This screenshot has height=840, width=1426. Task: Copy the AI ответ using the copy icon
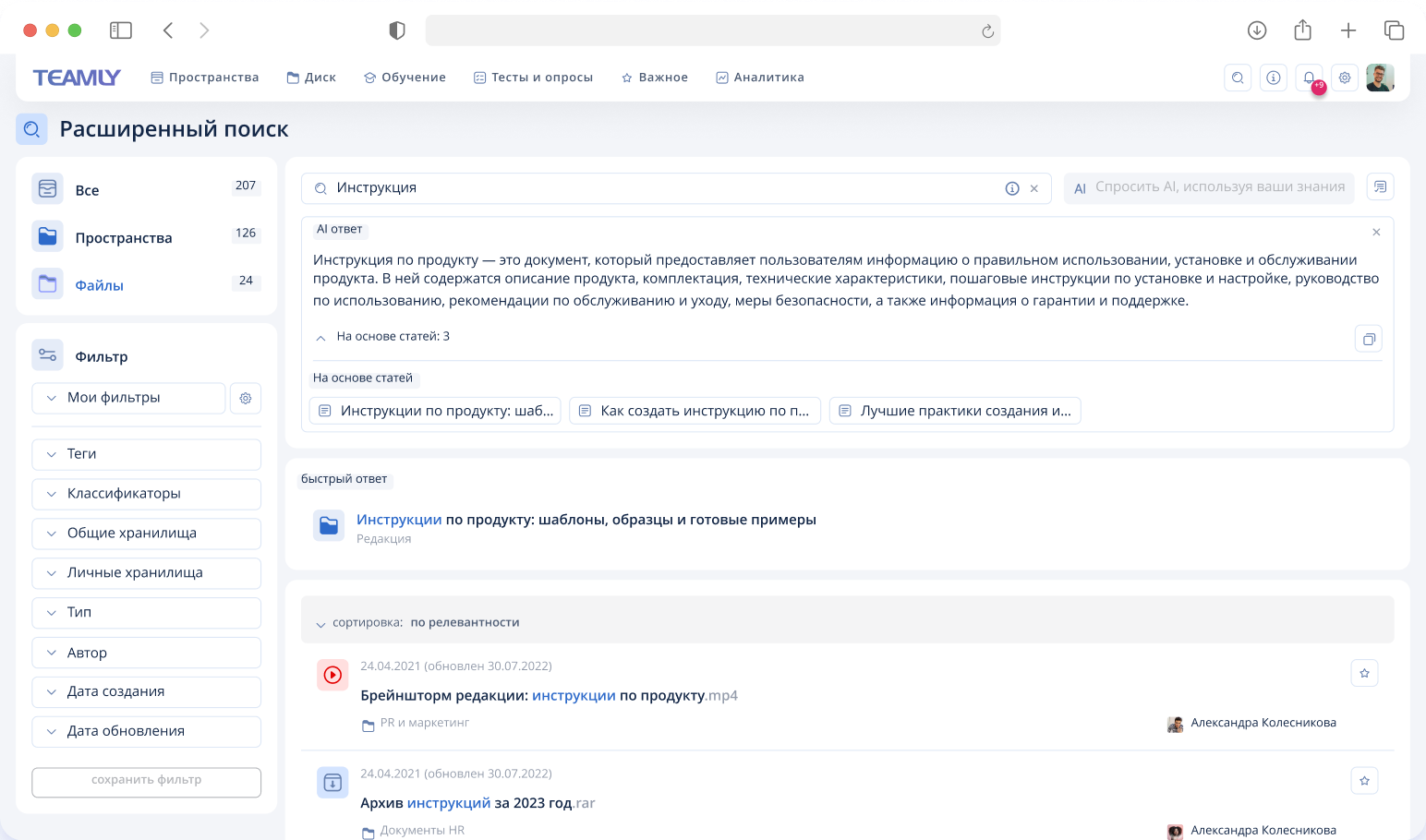pyautogui.click(x=1368, y=339)
